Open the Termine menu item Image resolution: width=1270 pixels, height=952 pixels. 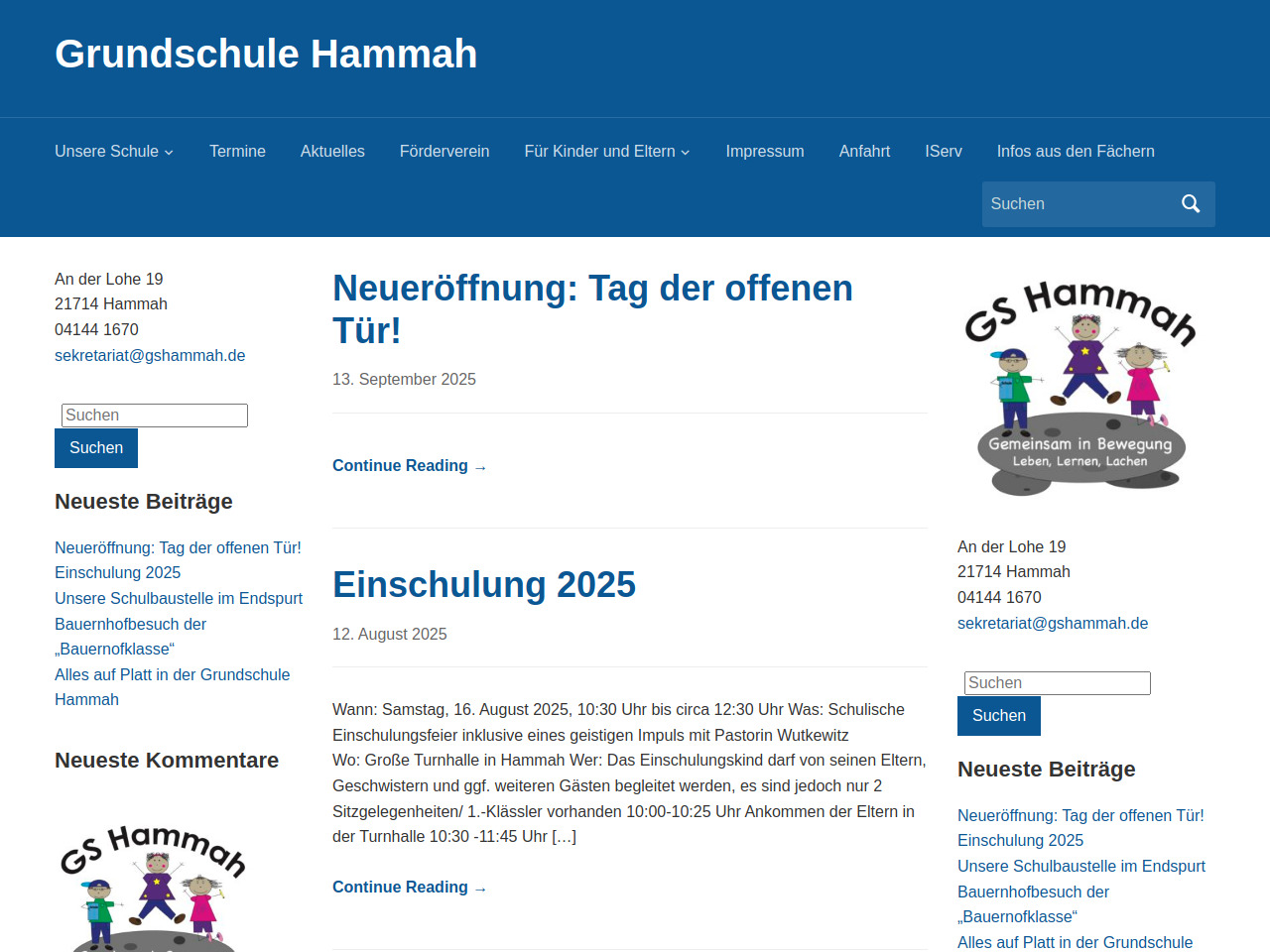click(x=237, y=152)
